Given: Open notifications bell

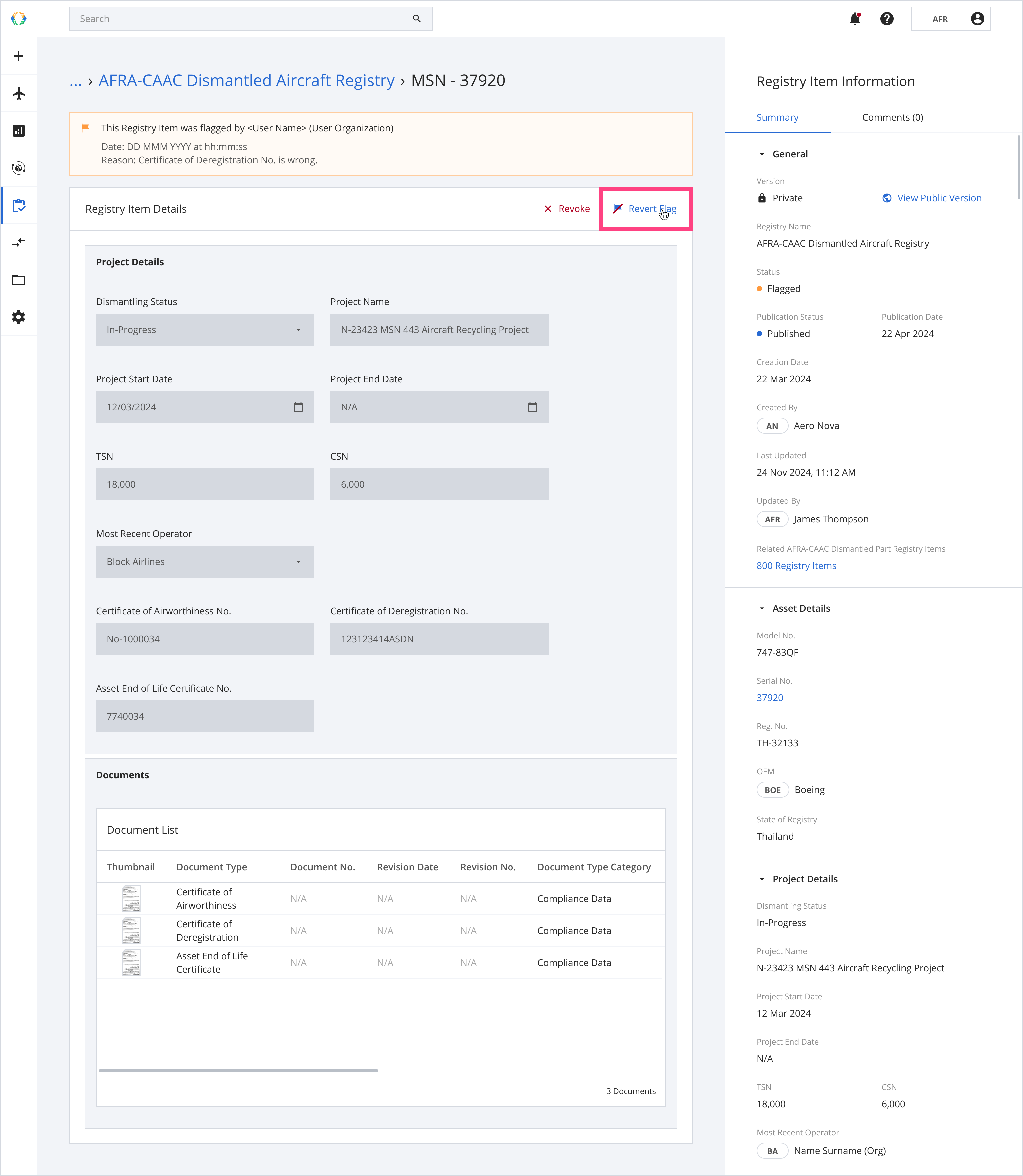Looking at the screenshot, I should point(854,19).
